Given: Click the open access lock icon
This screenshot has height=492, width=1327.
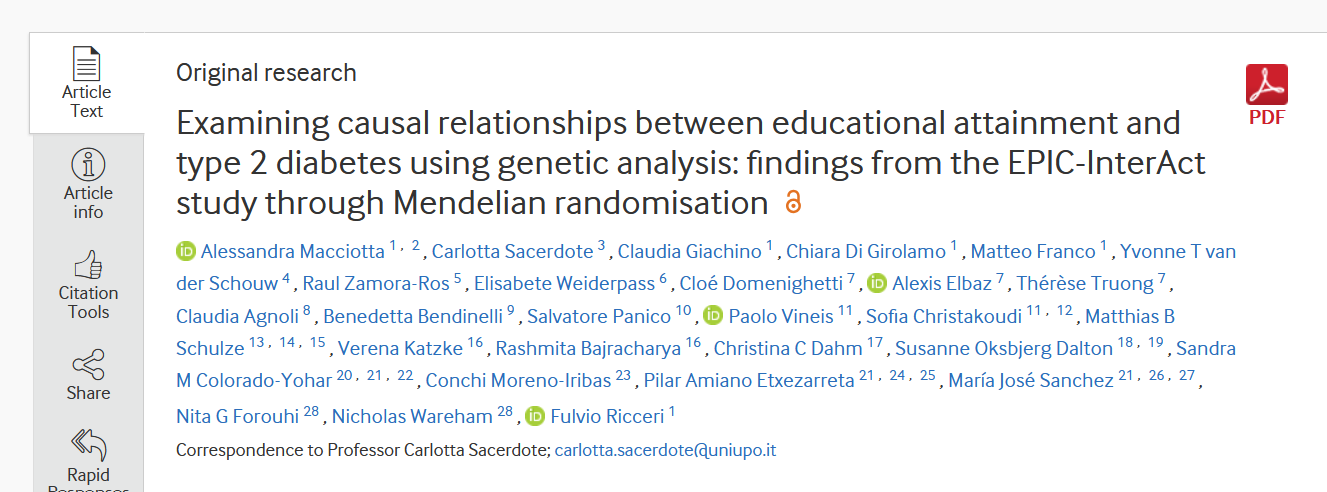Looking at the screenshot, I should 793,202.
